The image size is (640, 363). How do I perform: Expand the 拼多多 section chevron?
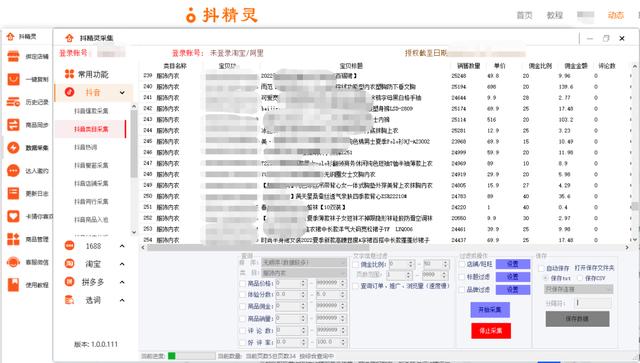point(122,282)
